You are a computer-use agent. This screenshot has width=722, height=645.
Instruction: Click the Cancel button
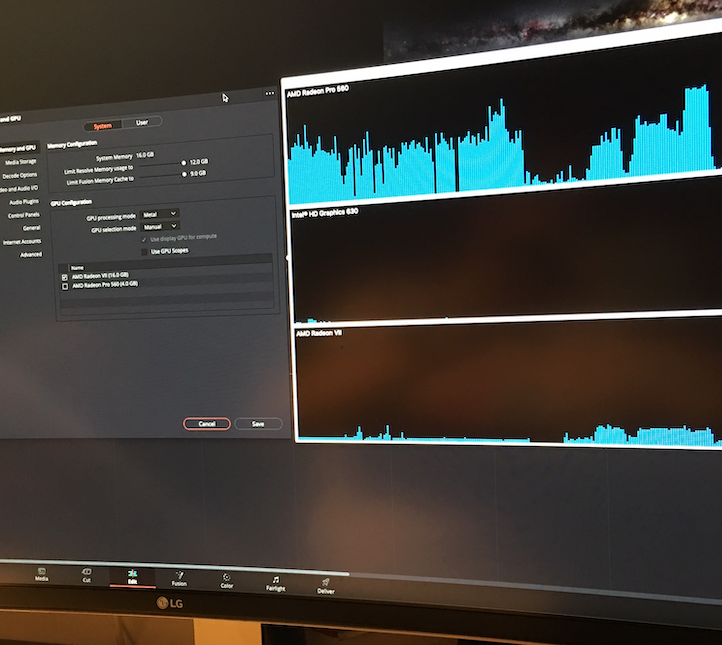(x=207, y=424)
